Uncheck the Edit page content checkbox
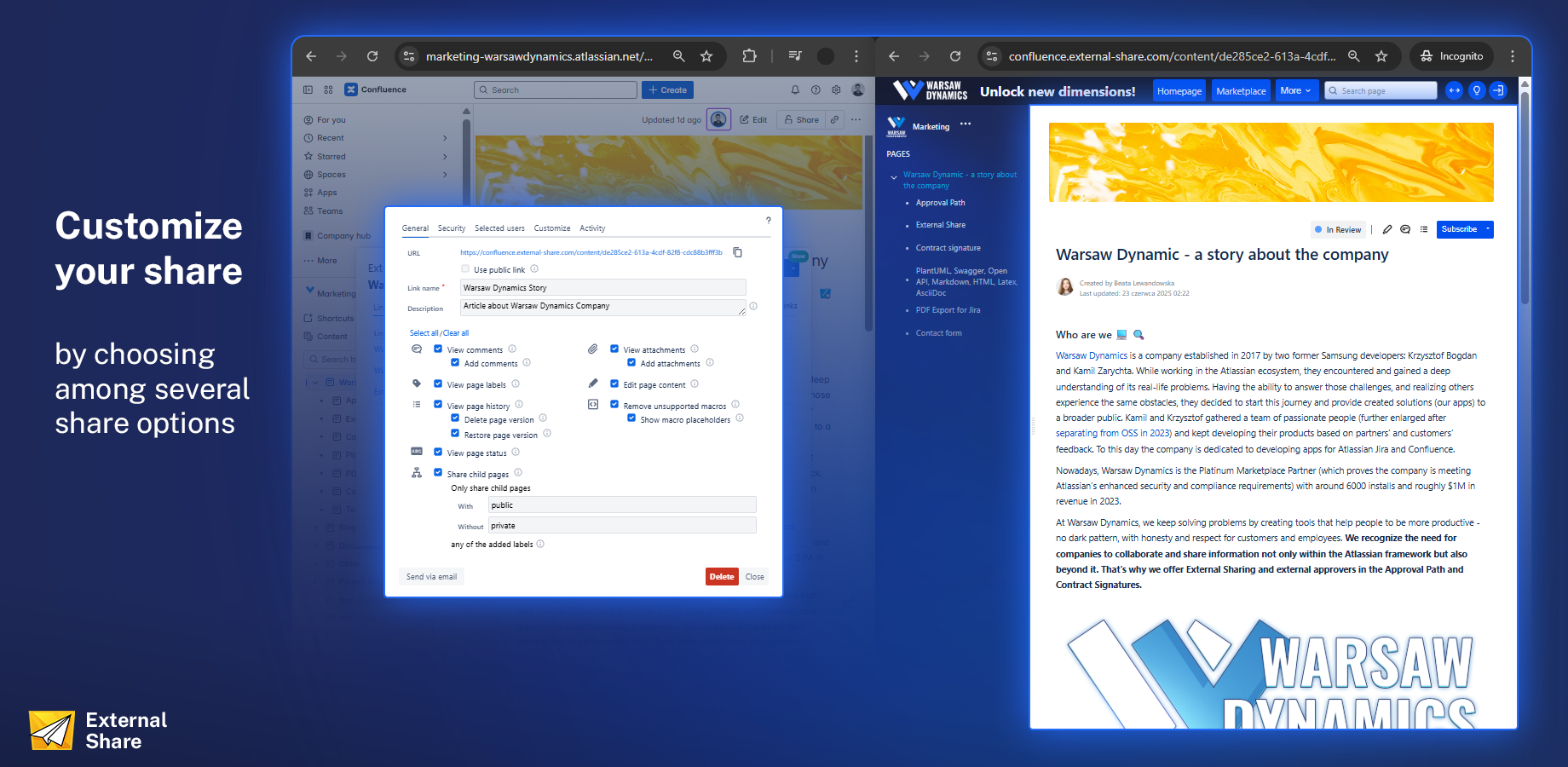Viewport: 1568px width, 767px height. (x=614, y=383)
